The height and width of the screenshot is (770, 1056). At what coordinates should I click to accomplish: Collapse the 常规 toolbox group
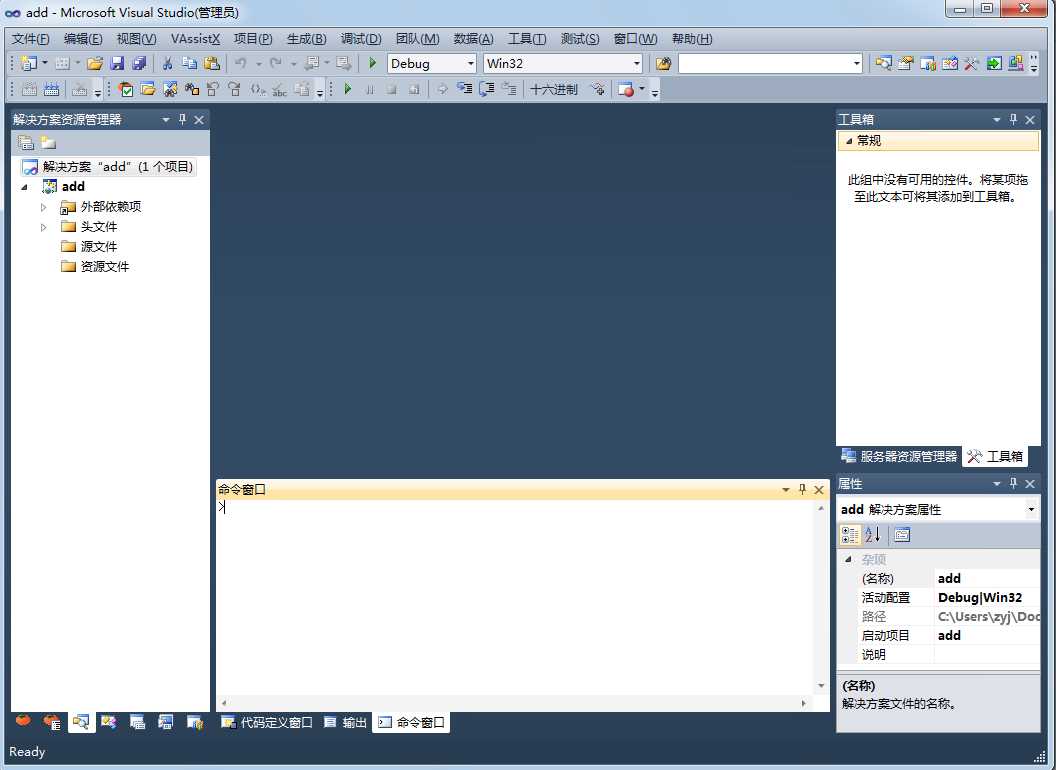pyautogui.click(x=849, y=141)
